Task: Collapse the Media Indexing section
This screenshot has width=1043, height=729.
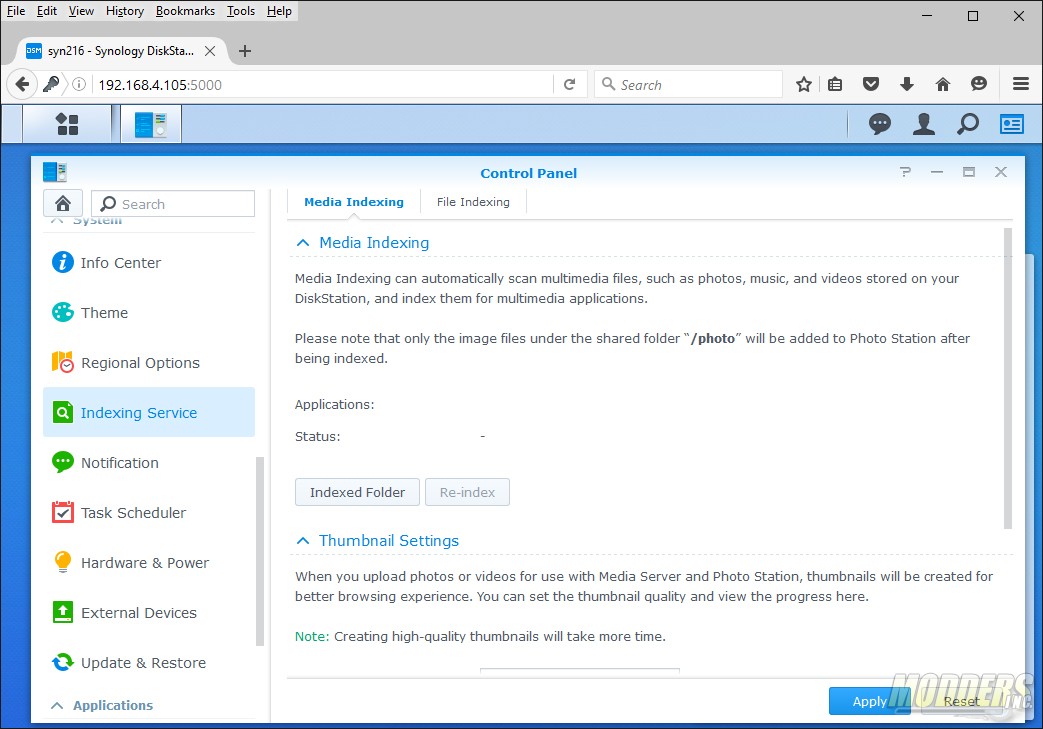Action: [x=303, y=243]
